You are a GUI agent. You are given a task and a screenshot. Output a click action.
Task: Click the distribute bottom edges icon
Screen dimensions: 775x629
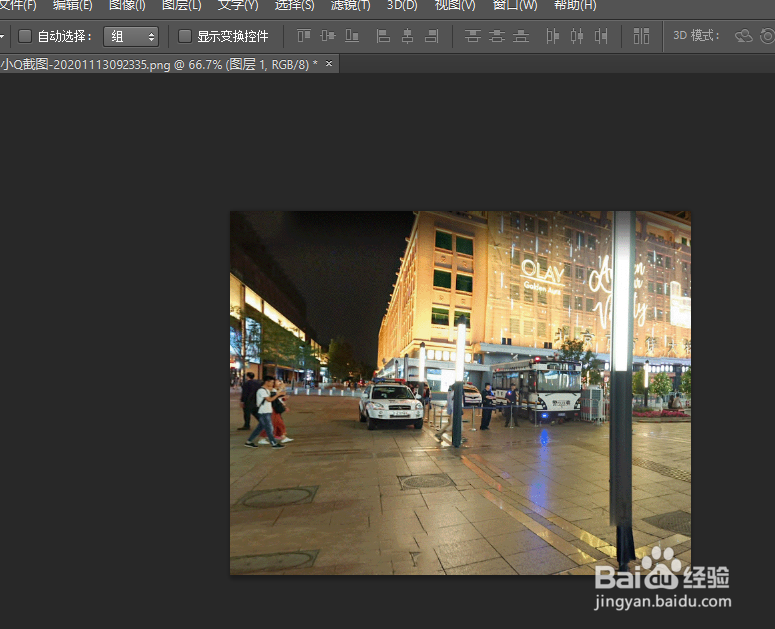(x=520, y=36)
